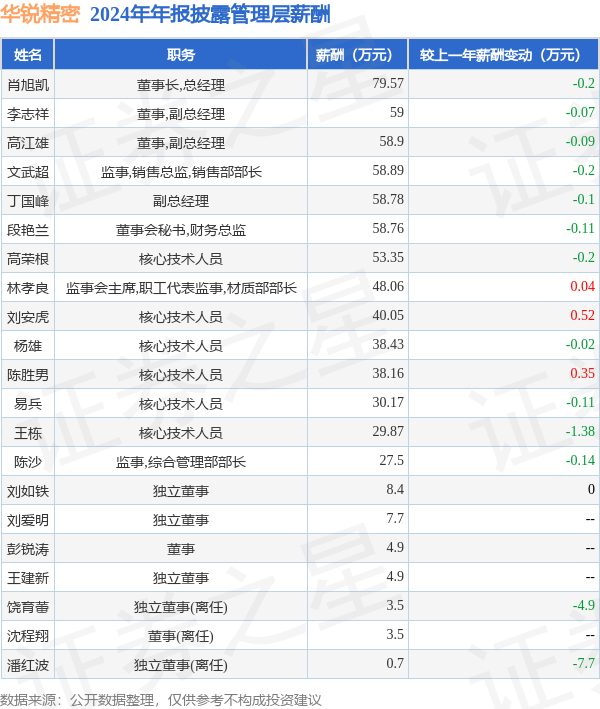Click the salary value 58.78
Viewport: 600px width, 709px height.
pyautogui.click(x=388, y=199)
